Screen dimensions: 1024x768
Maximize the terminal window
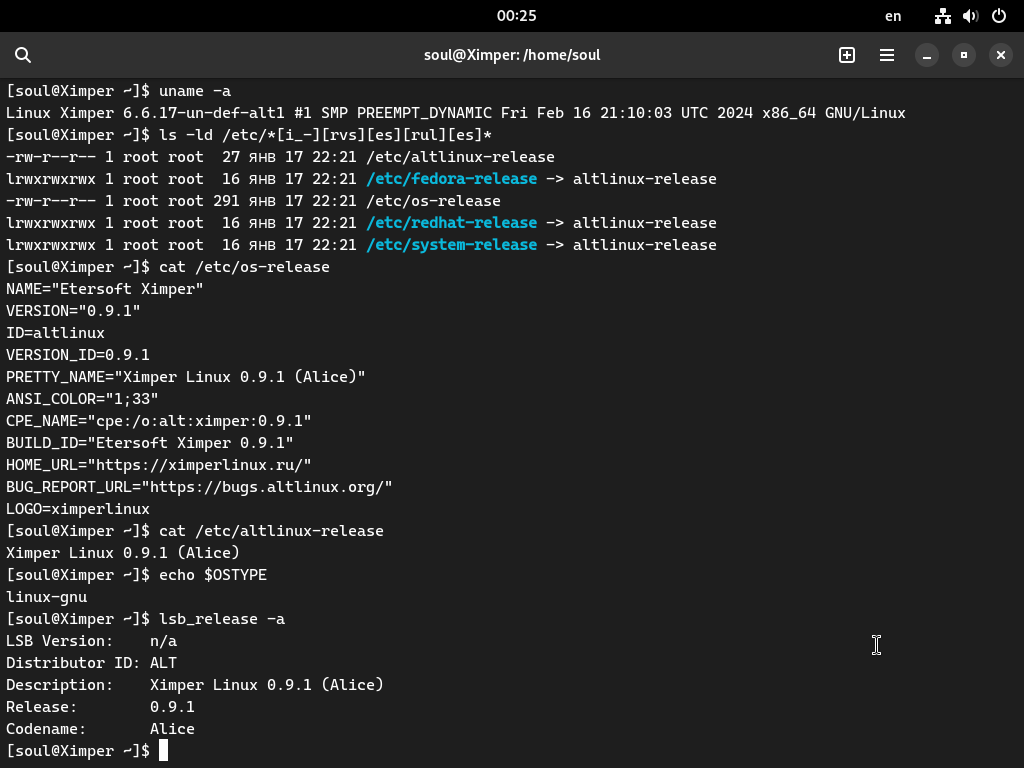(963, 56)
